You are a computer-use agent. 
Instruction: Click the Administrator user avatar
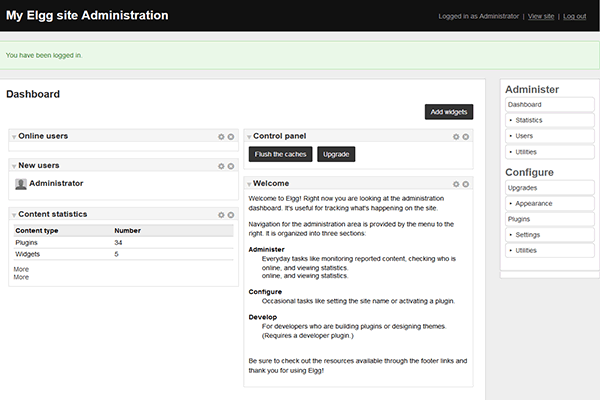(21, 184)
